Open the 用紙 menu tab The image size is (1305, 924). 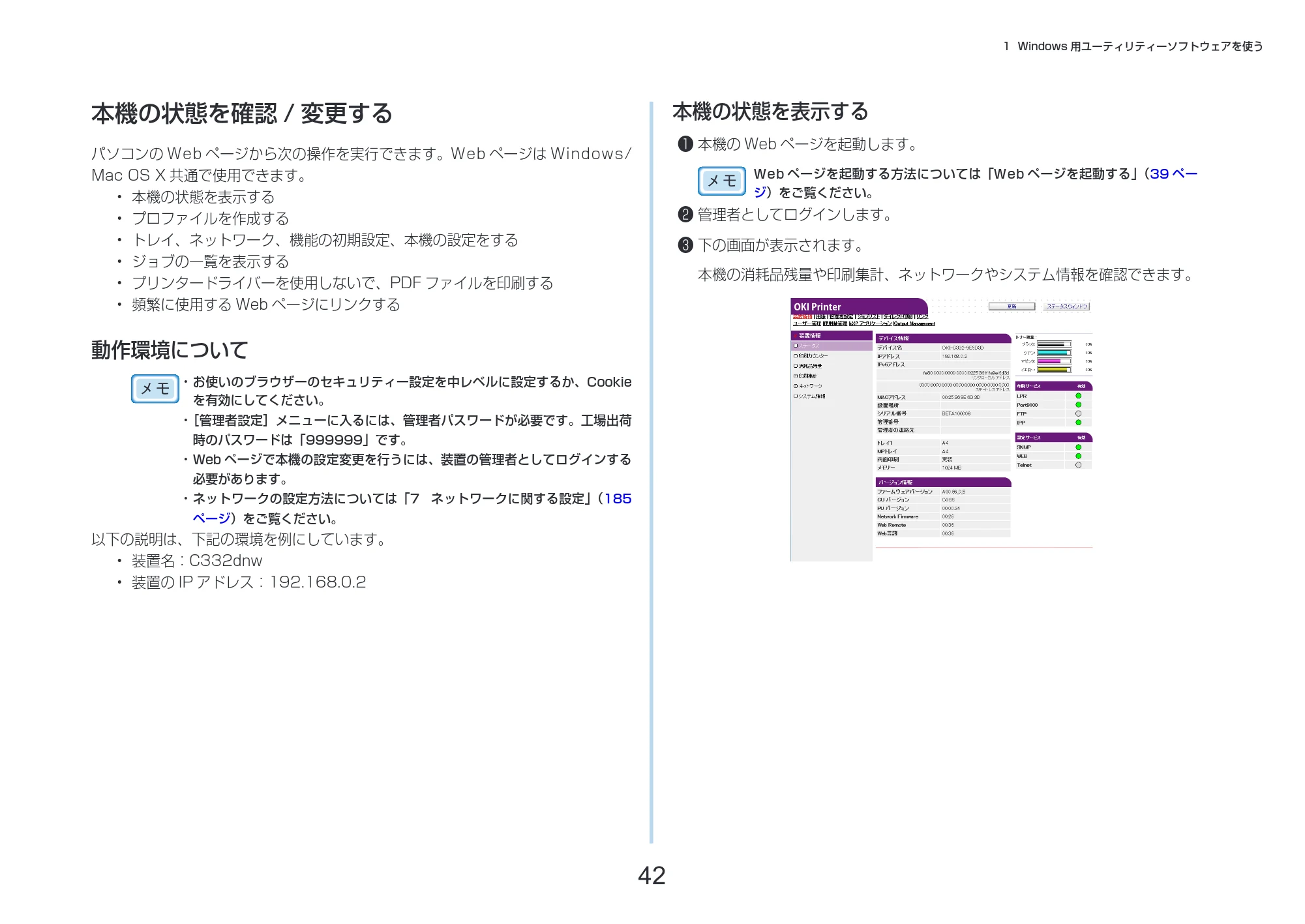(820, 316)
